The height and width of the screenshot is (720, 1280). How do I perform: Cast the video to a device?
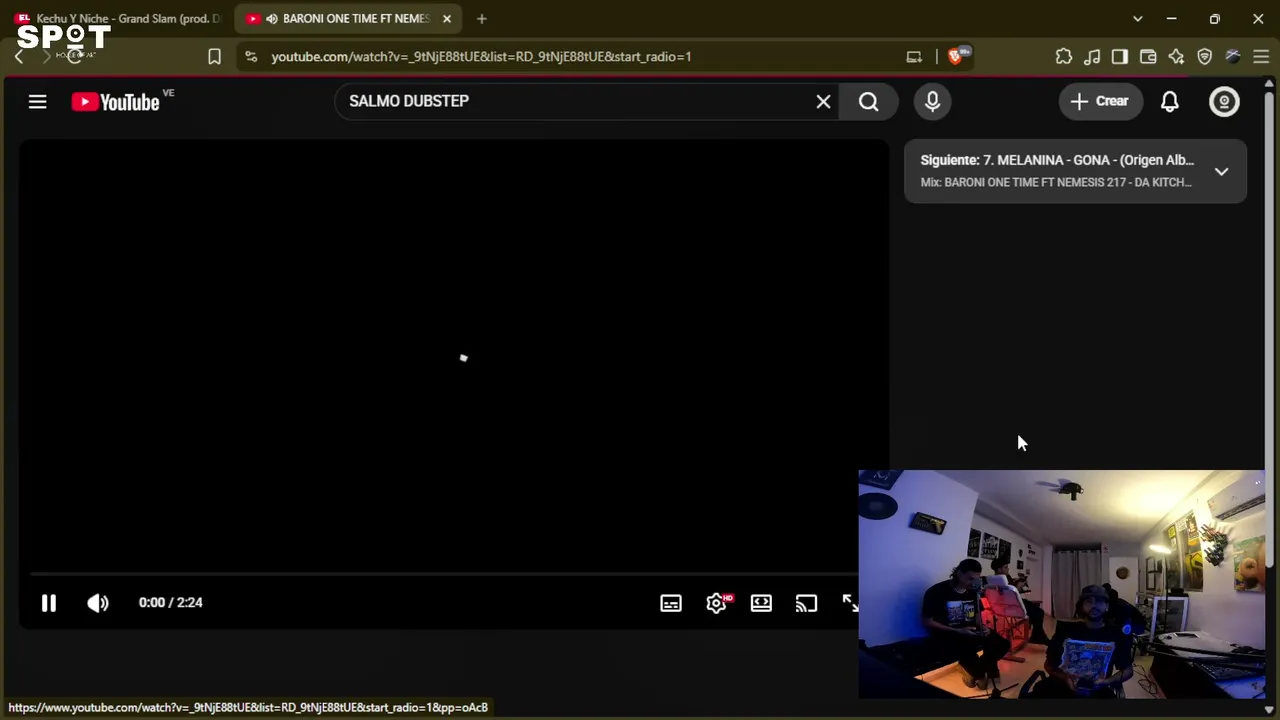806,603
